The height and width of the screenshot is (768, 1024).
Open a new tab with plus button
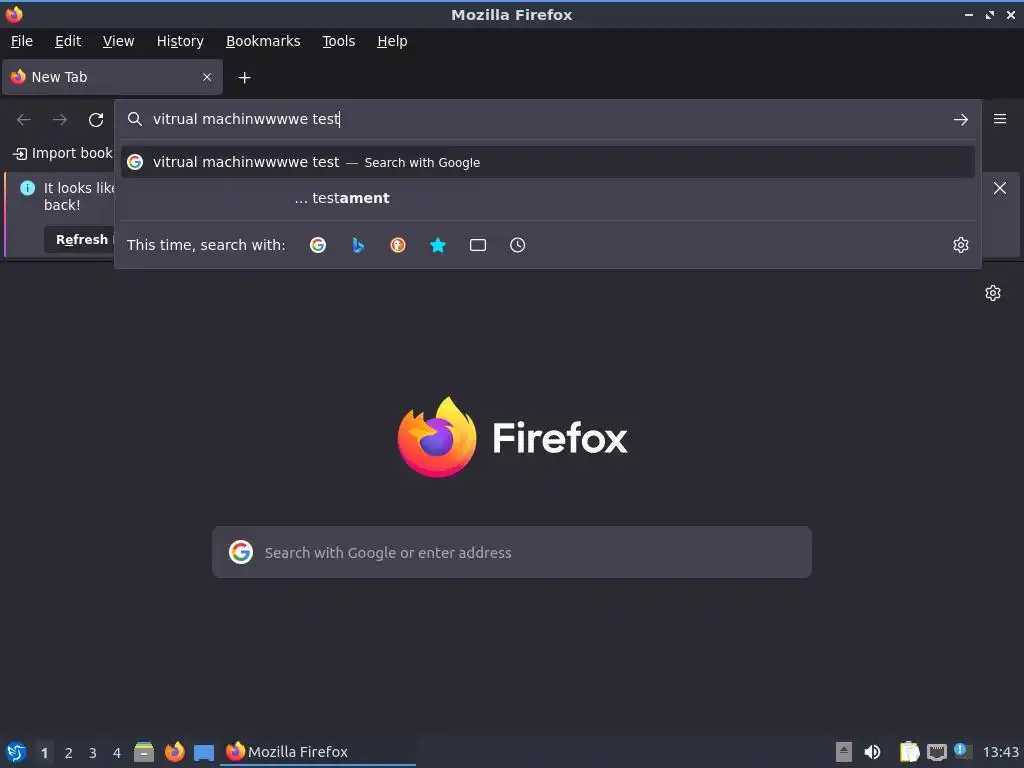244,78
